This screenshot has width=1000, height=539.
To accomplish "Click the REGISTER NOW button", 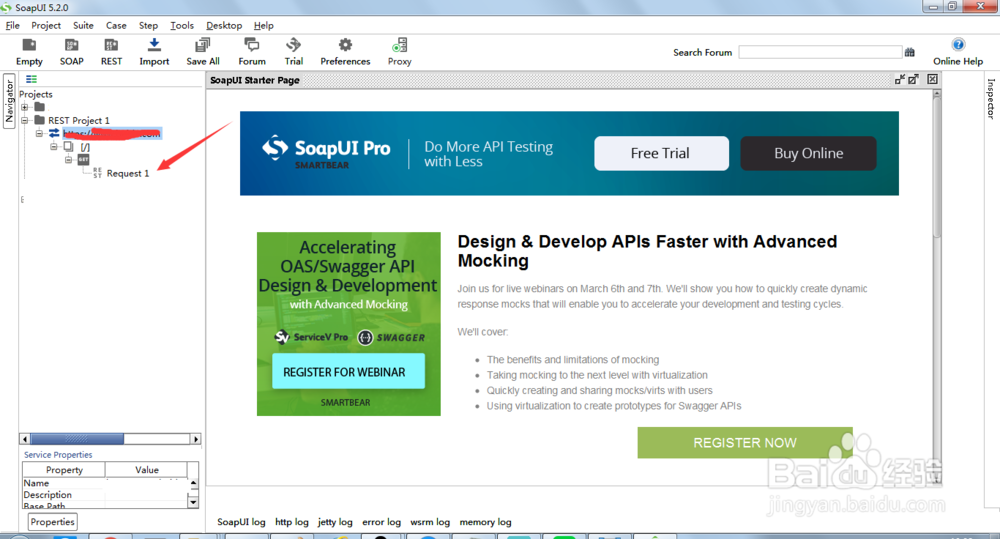I will [x=745, y=443].
